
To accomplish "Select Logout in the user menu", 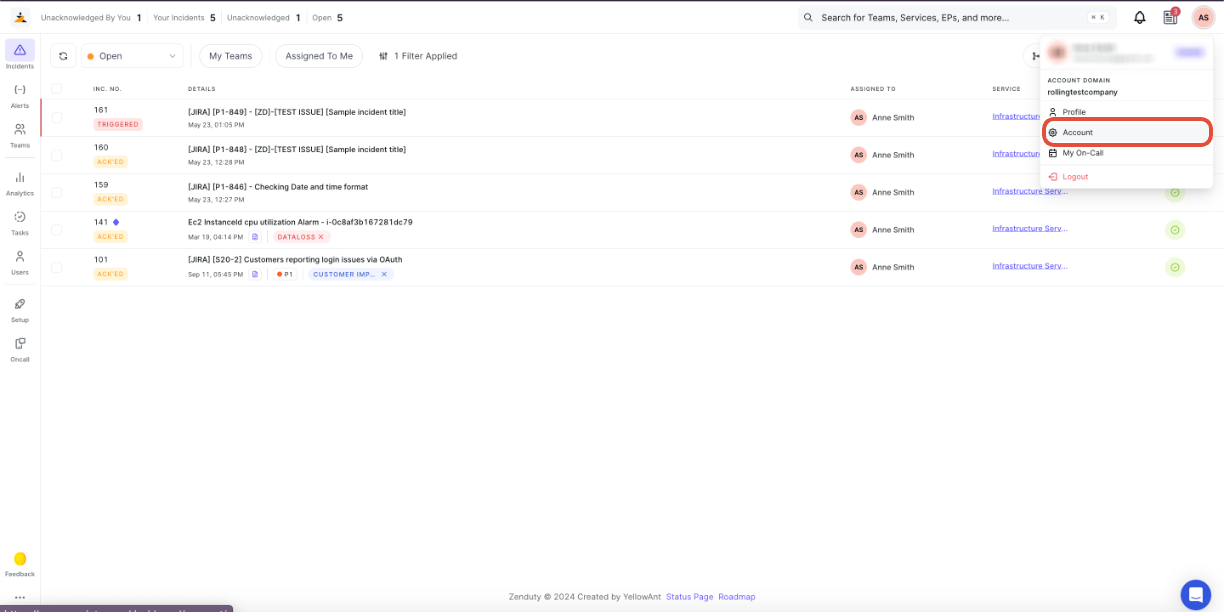I will click(x=1075, y=176).
